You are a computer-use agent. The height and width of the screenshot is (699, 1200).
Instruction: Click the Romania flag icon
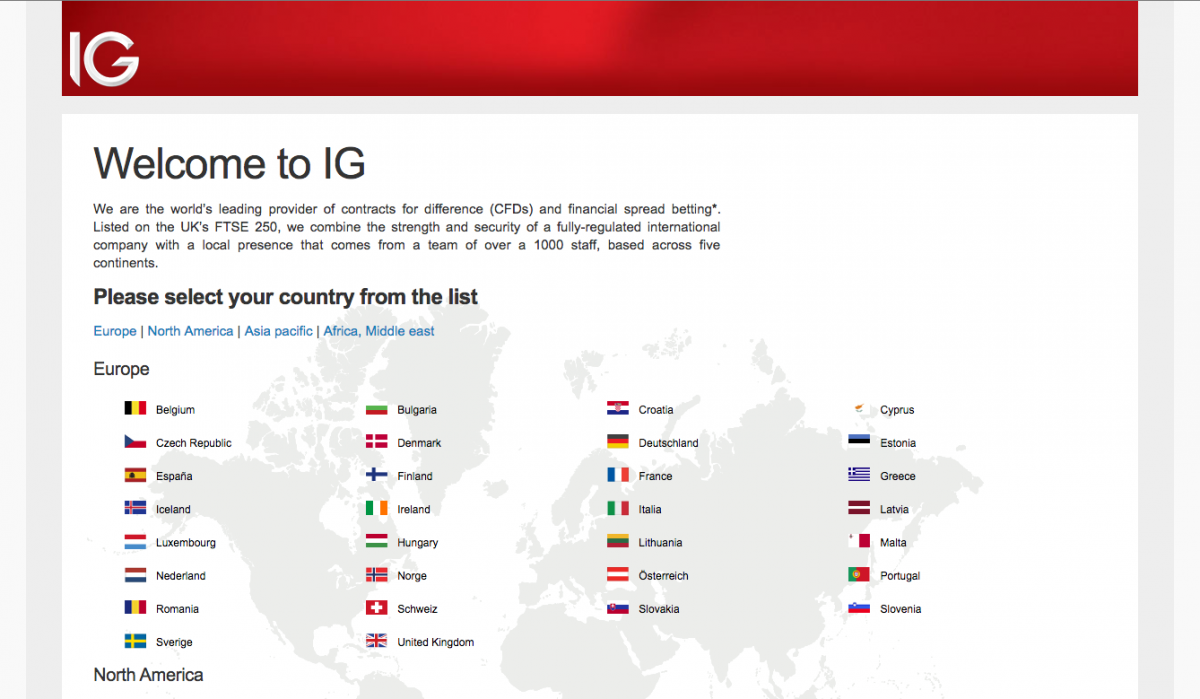click(x=135, y=607)
